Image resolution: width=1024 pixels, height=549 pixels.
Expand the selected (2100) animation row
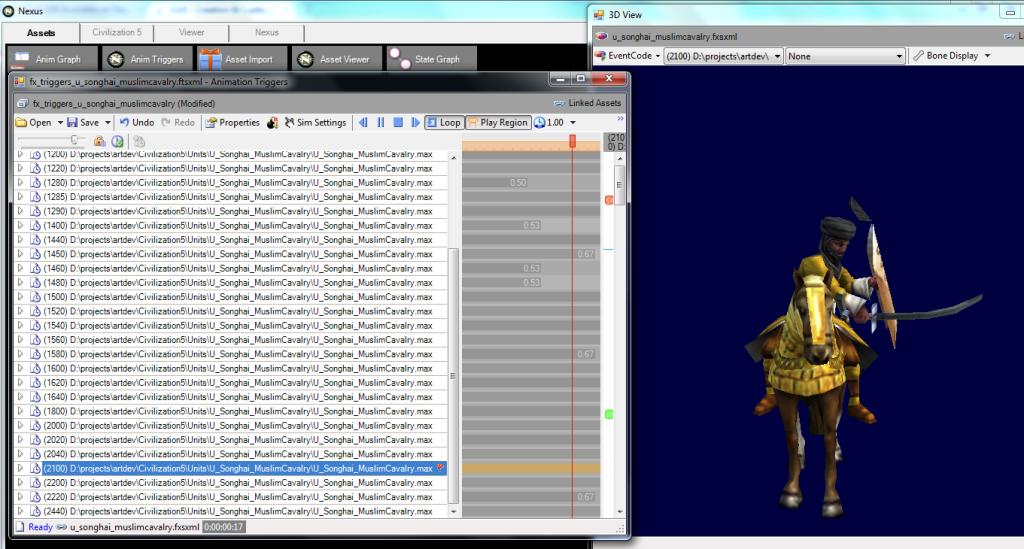[20, 468]
